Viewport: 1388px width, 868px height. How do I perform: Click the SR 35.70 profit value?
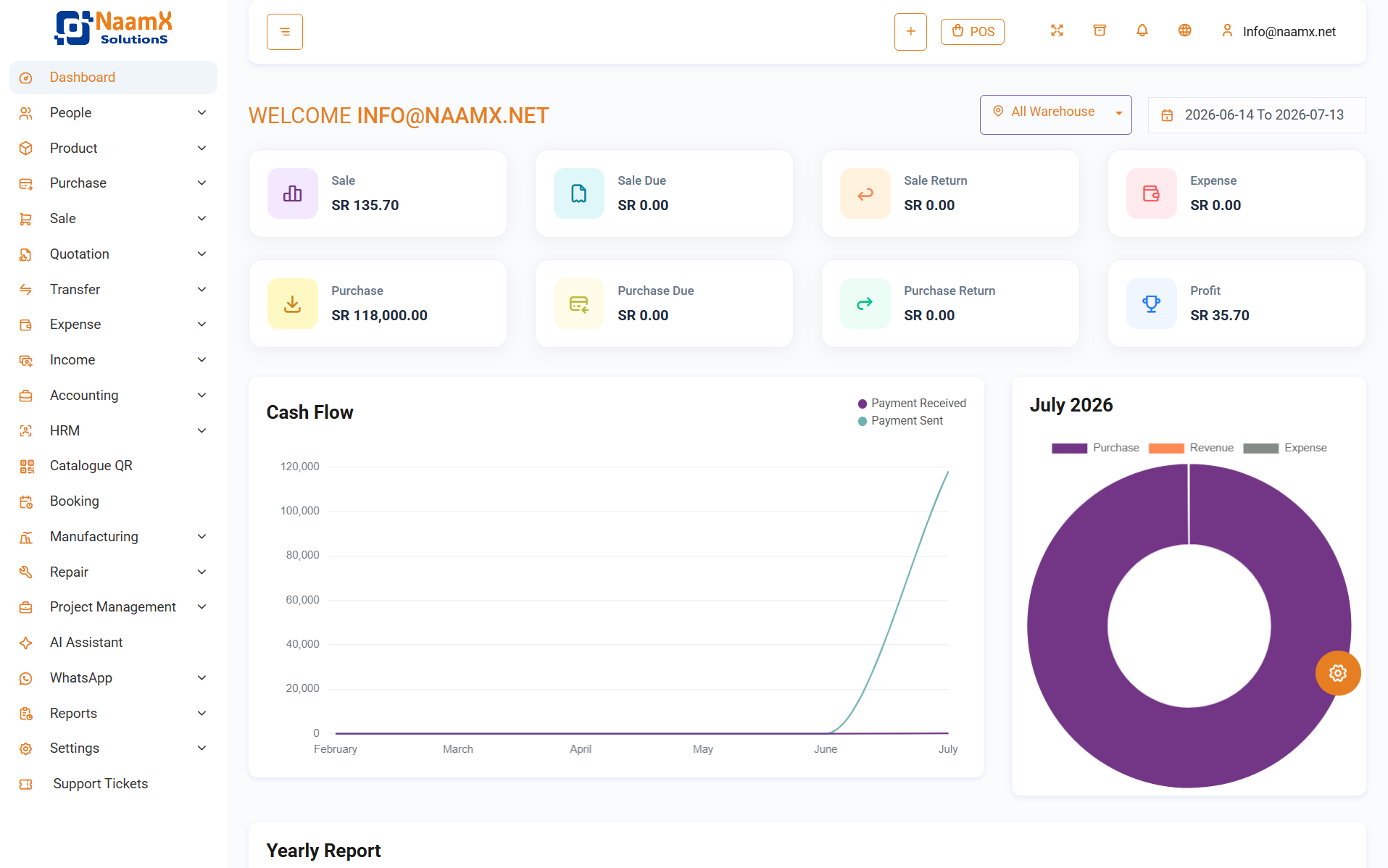click(x=1219, y=315)
